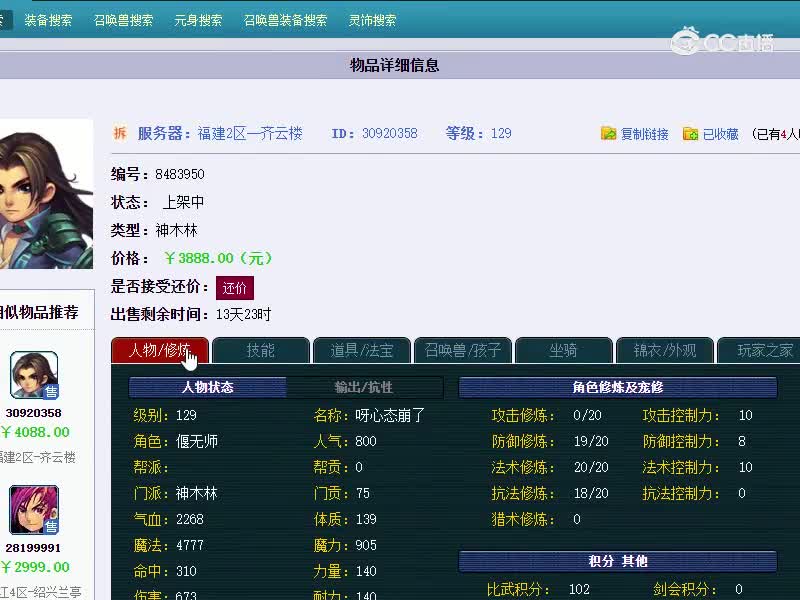Click the 复制链接 link text
This screenshot has width=800, height=600.
644,134
